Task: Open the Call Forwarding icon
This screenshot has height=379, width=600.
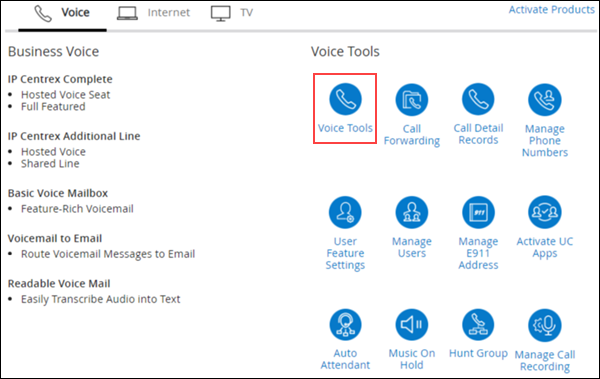Action: tap(412, 100)
